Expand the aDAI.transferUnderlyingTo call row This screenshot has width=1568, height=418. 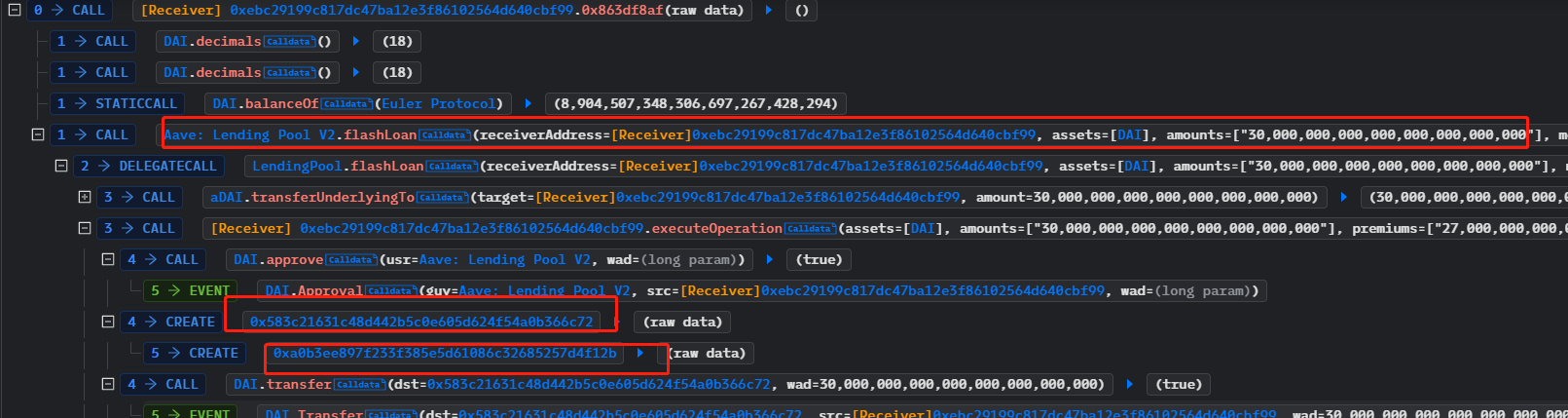85,197
